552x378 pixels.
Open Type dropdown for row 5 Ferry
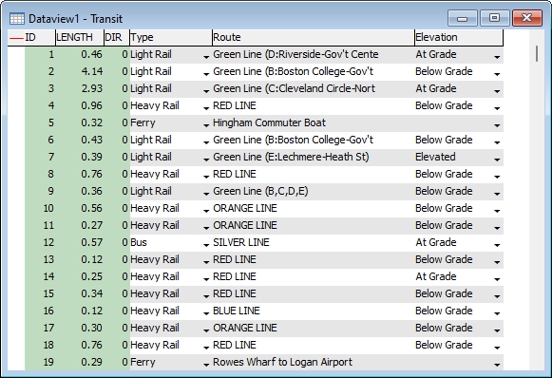click(x=206, y=125)
